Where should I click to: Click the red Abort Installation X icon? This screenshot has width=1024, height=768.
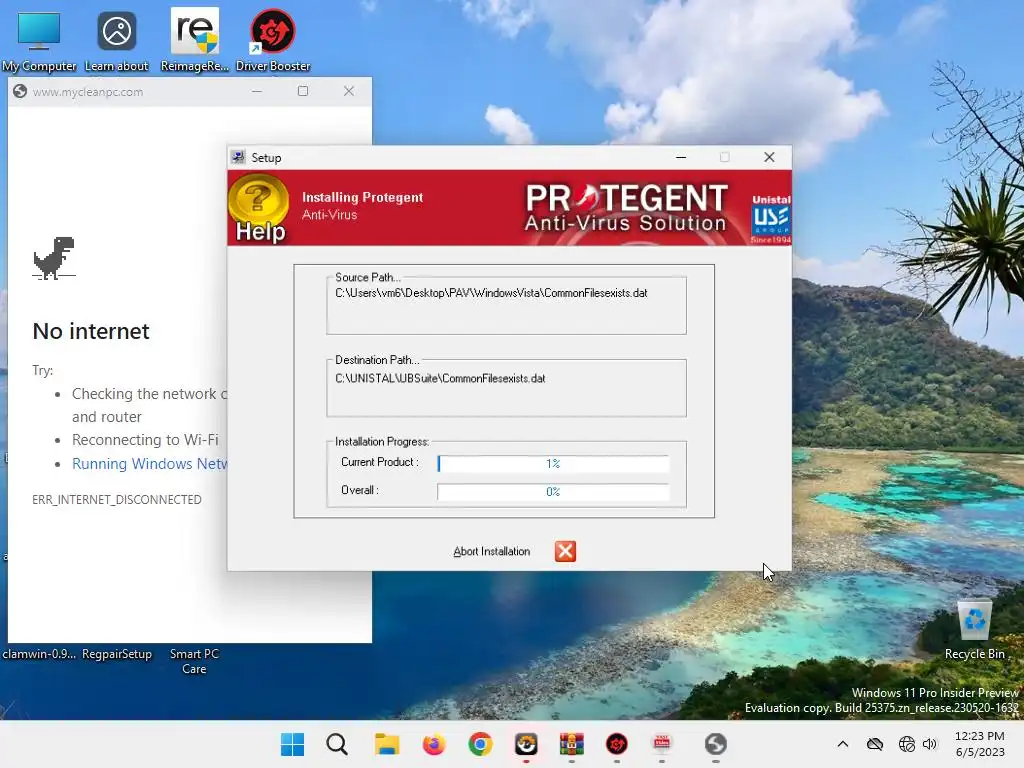pos(565,551)
